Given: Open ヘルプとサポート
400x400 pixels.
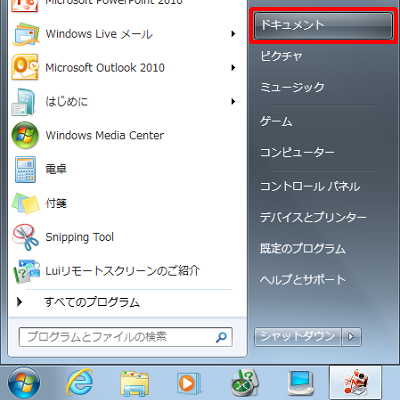Looking at the screenshot, I should point(303,280).
